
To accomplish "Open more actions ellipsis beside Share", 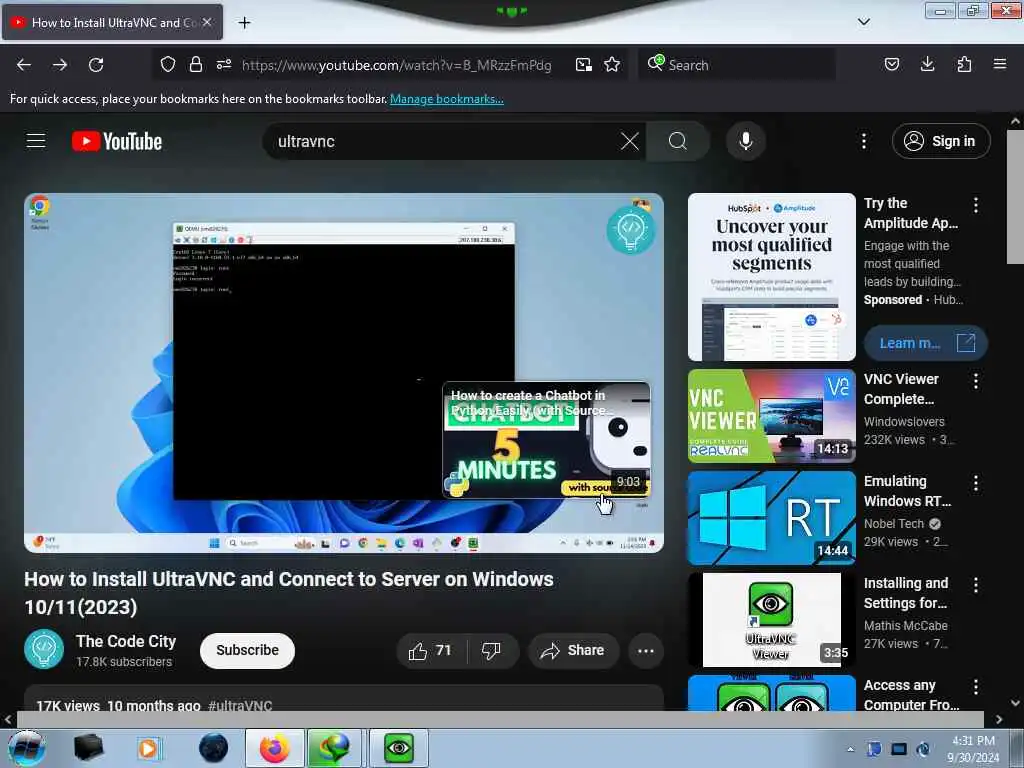I will point(646,650).
